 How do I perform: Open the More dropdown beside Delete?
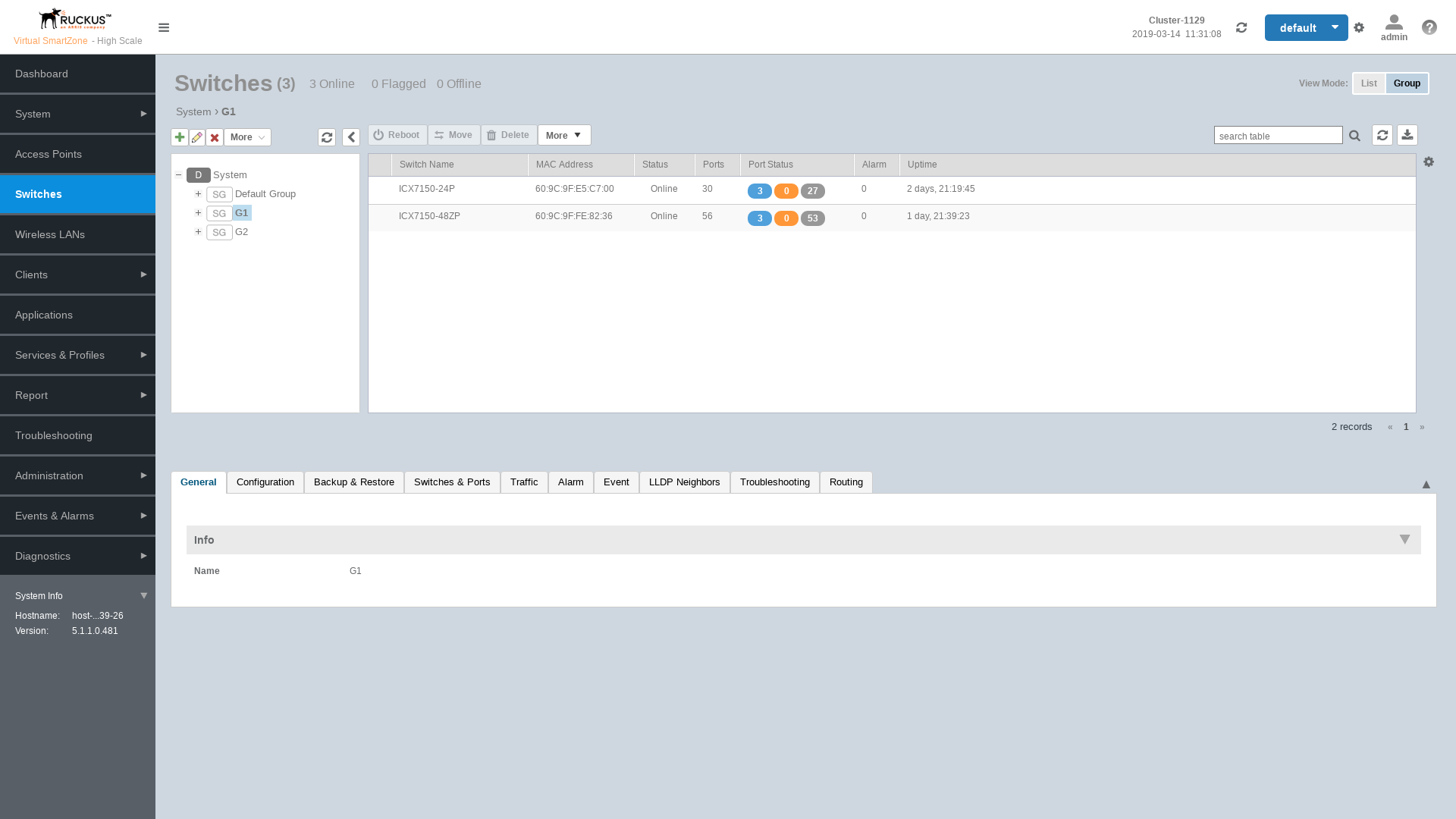click(564, 135)
